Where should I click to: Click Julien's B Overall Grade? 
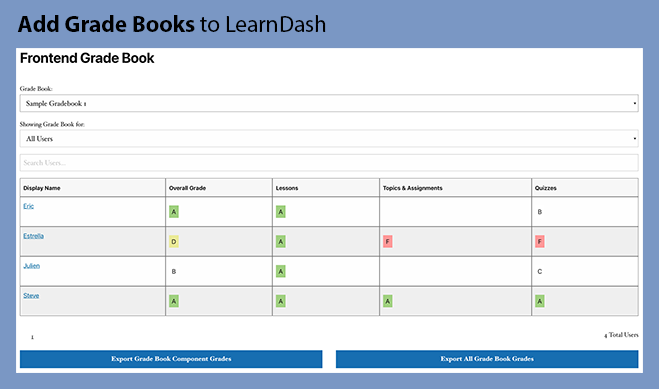pos(174,271)
